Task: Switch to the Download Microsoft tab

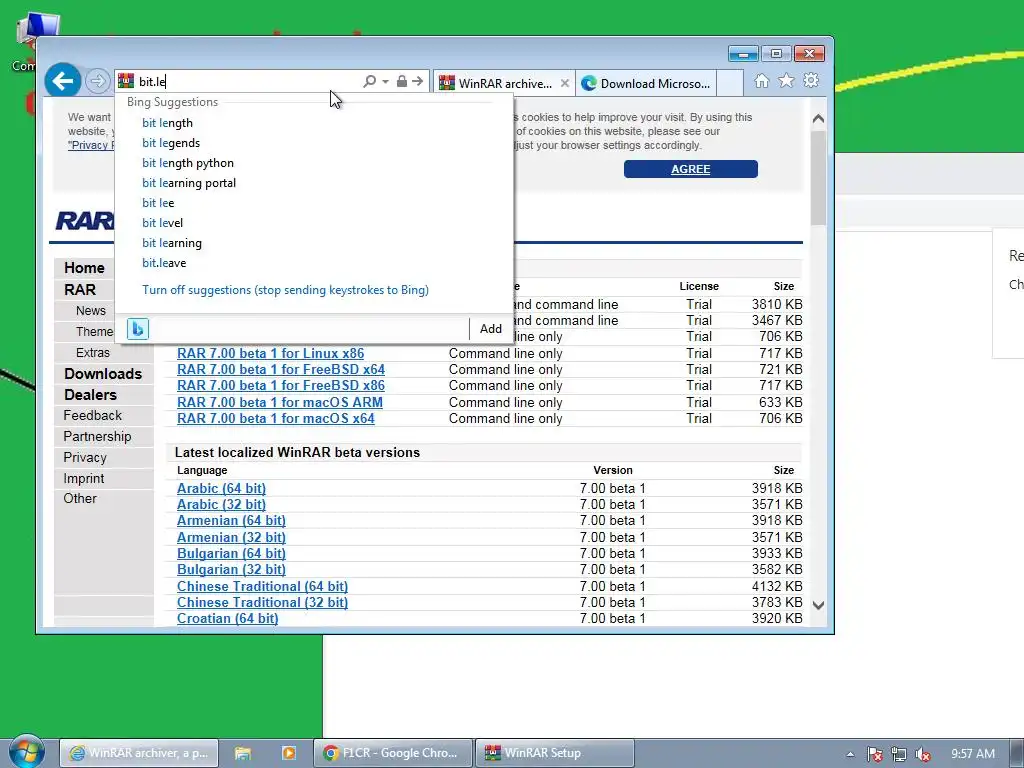Action: [645, 83]
